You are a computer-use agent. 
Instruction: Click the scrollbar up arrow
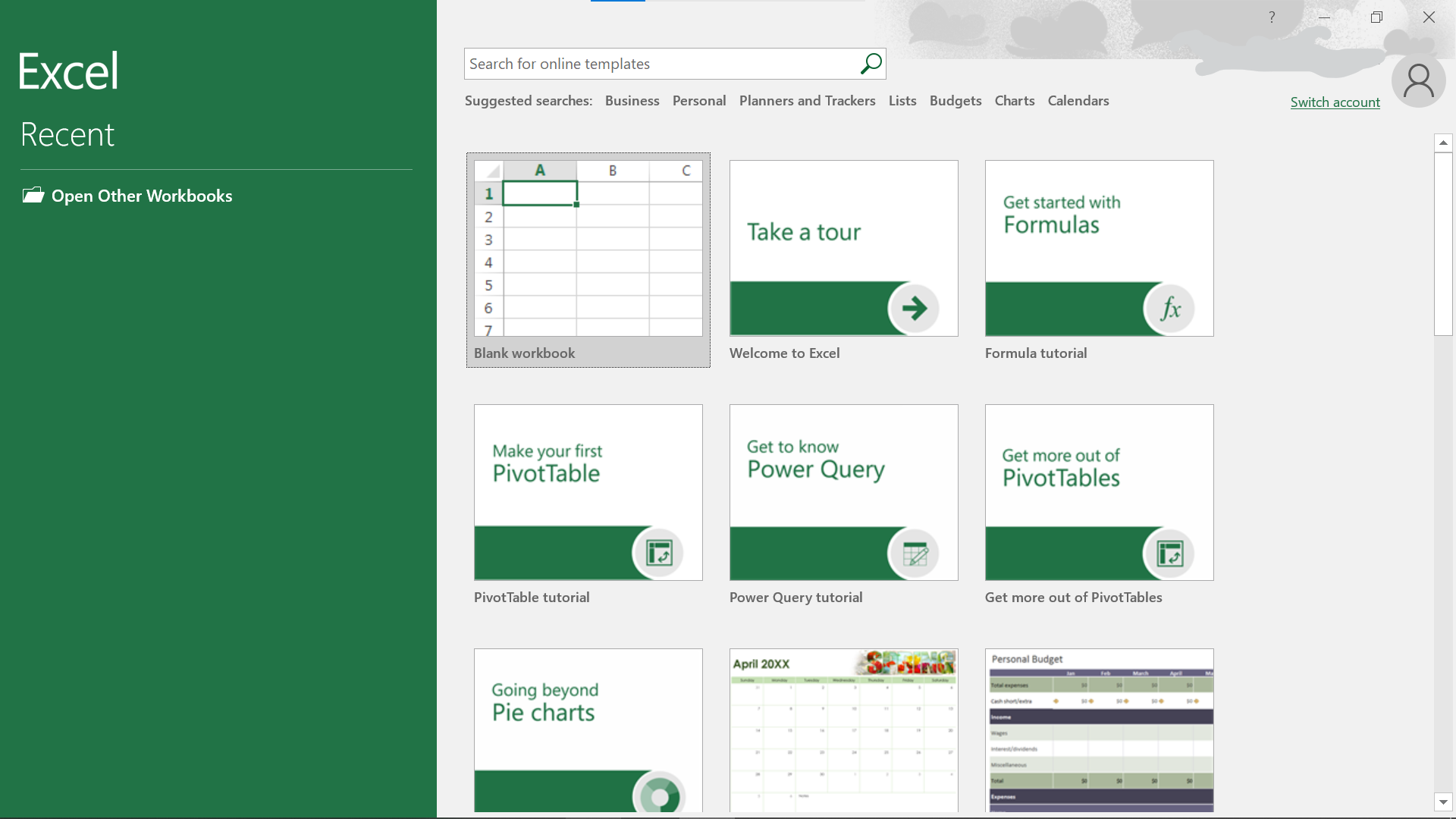[1443, 143]
